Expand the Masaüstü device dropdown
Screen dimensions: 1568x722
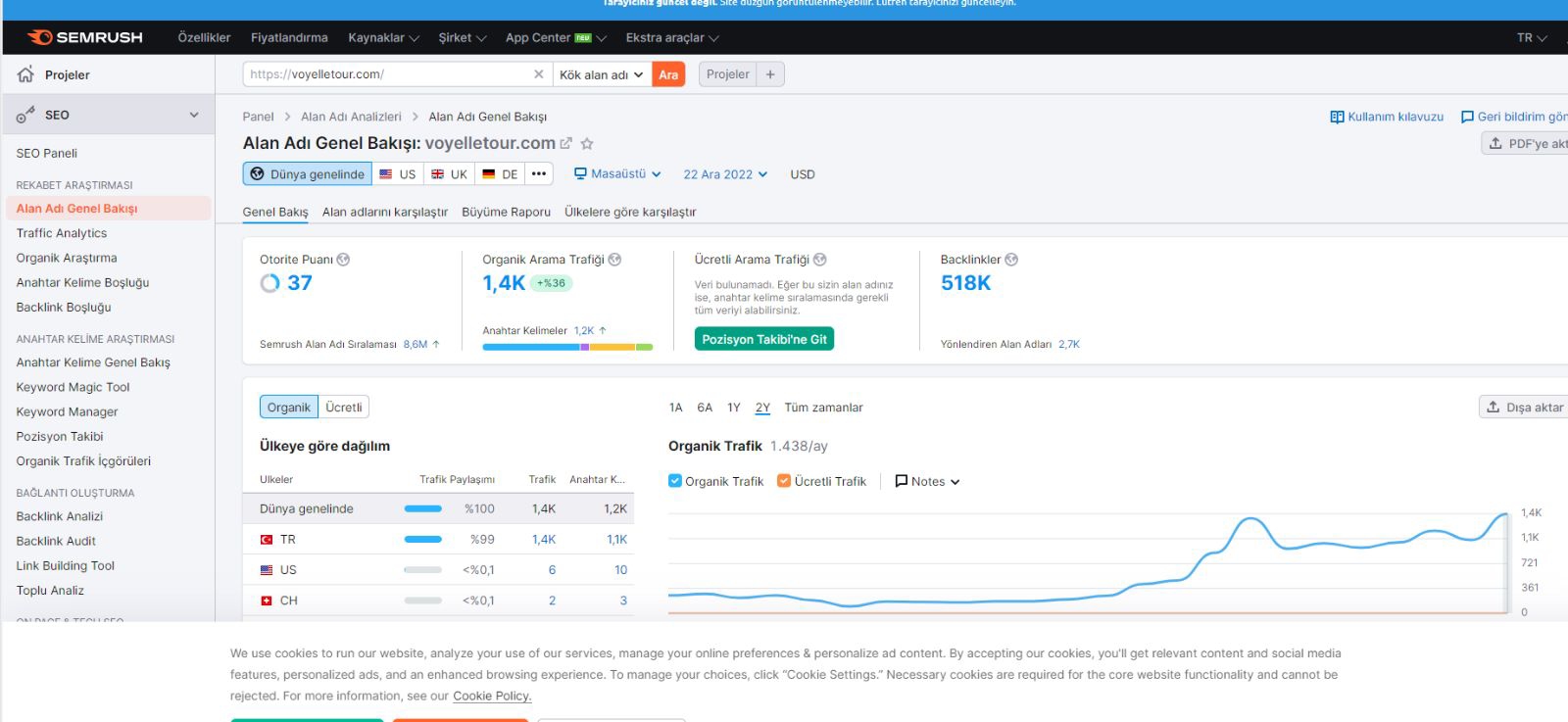click(617, 174)
